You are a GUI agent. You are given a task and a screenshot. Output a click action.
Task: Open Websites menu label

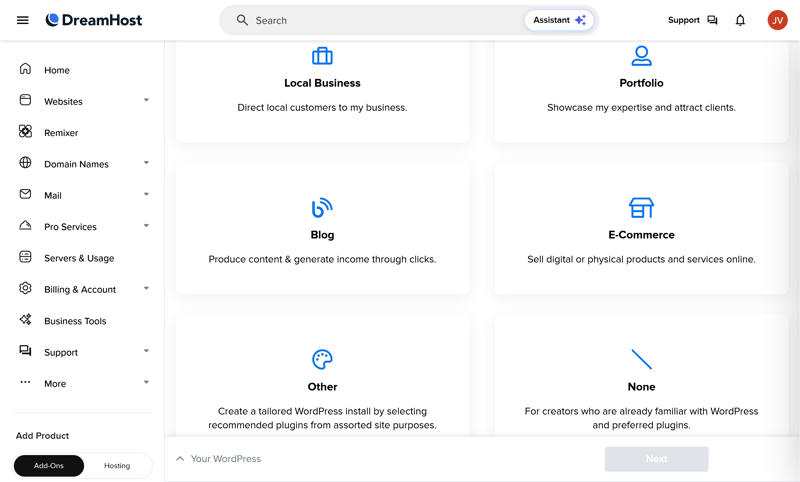63,102
